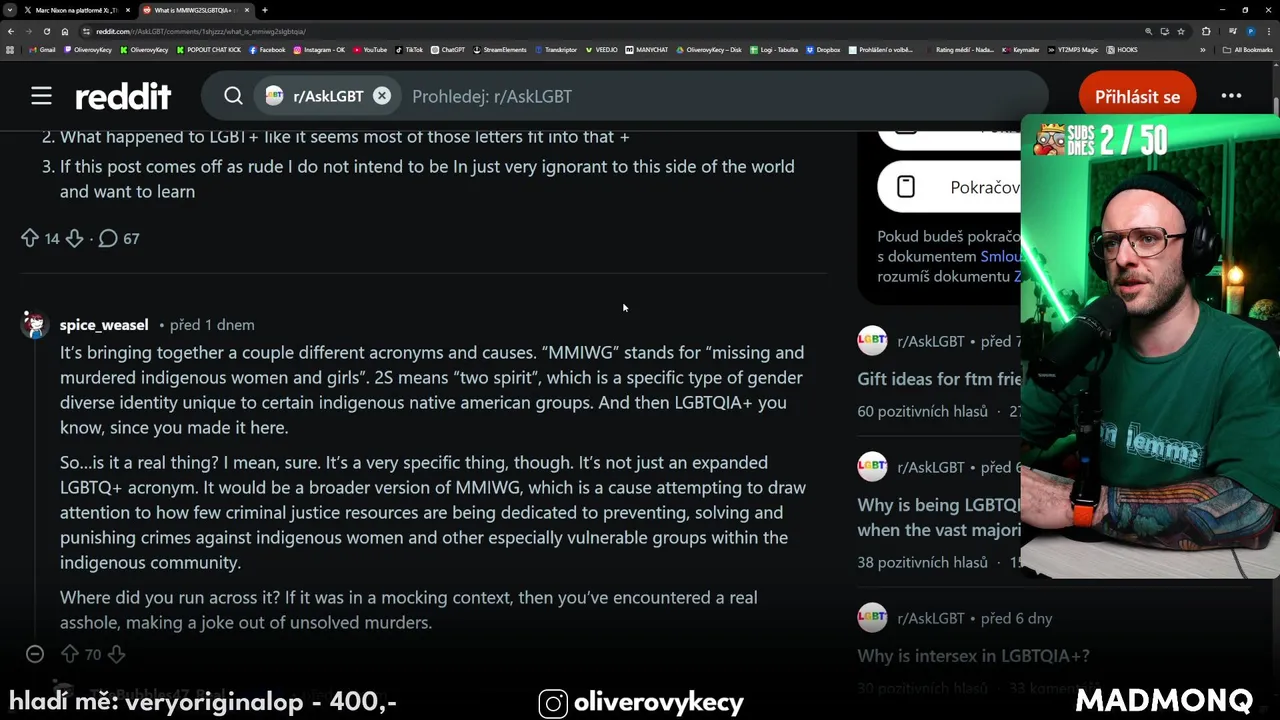Open the Chrome three-dot menu
This screenshot has height=720, width=1280.
click(1269, 31)
